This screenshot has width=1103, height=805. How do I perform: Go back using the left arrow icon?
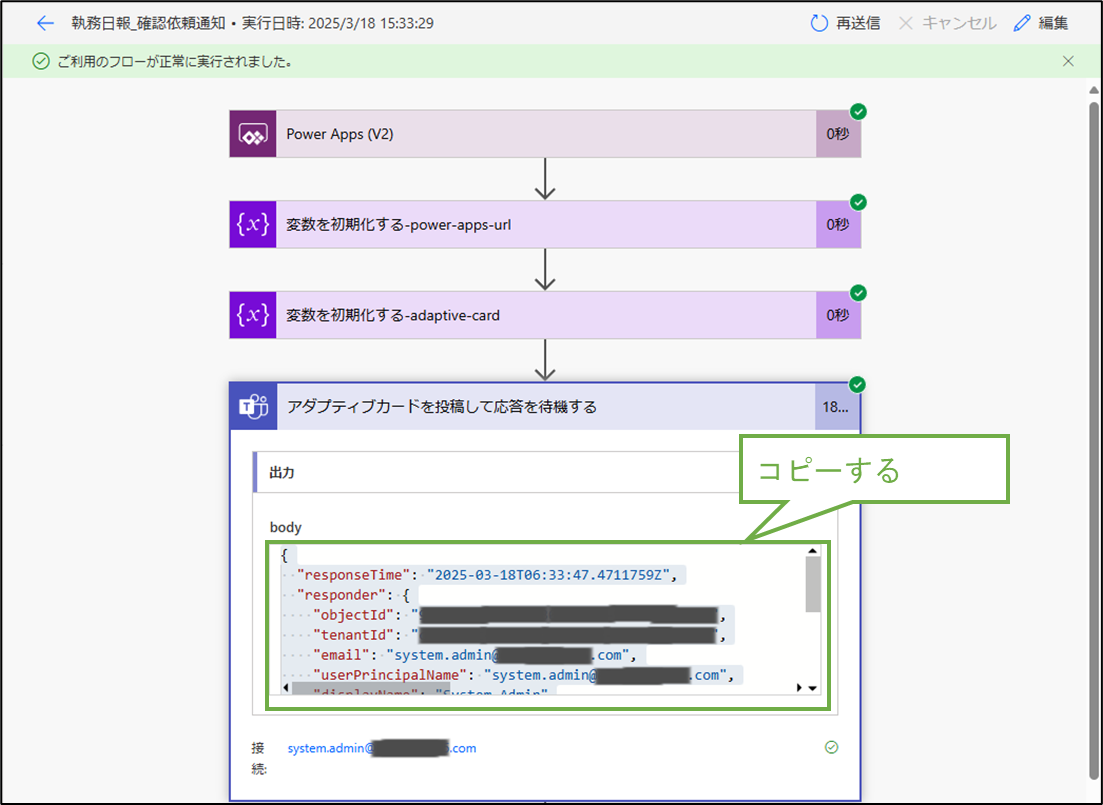45,23
